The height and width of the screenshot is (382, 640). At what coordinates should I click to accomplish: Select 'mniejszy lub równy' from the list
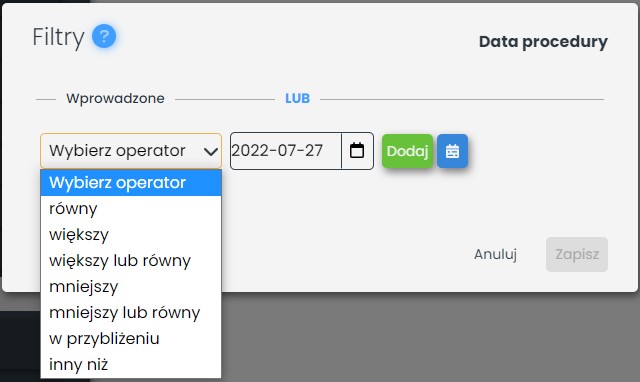131,313
